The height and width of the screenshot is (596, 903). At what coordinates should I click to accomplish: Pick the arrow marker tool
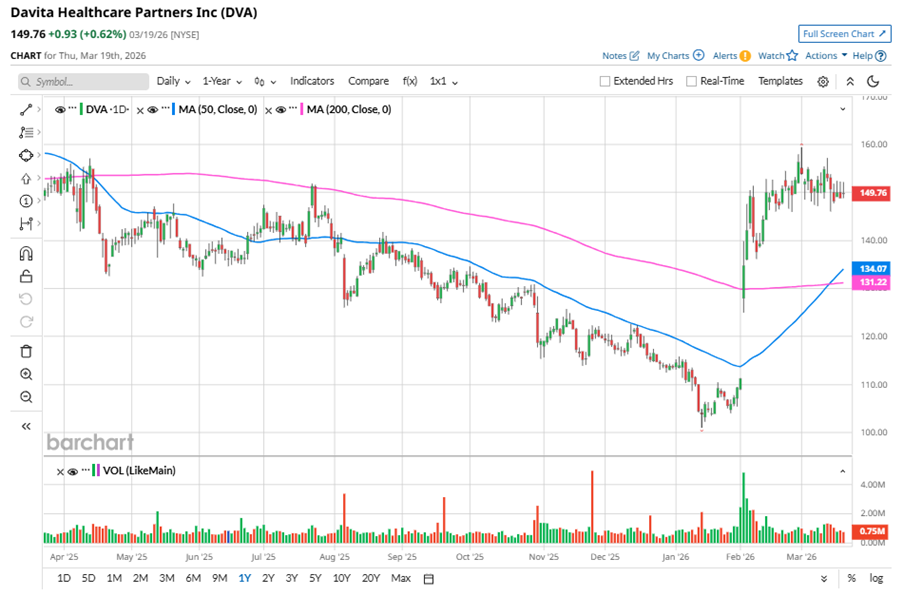click(x=25, y=179)
